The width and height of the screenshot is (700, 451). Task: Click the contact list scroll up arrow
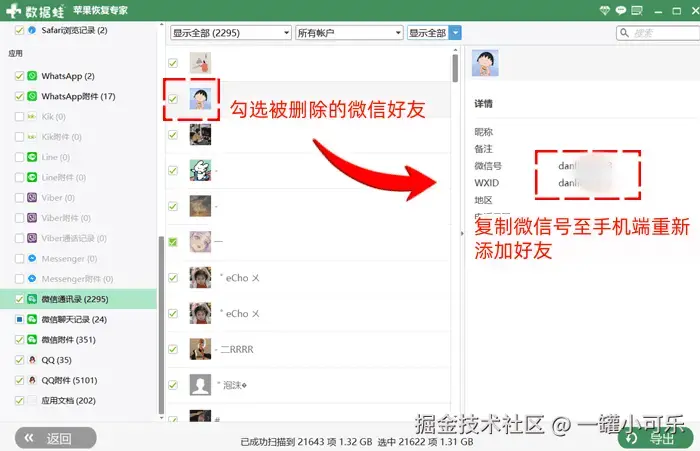click(455, 50)
